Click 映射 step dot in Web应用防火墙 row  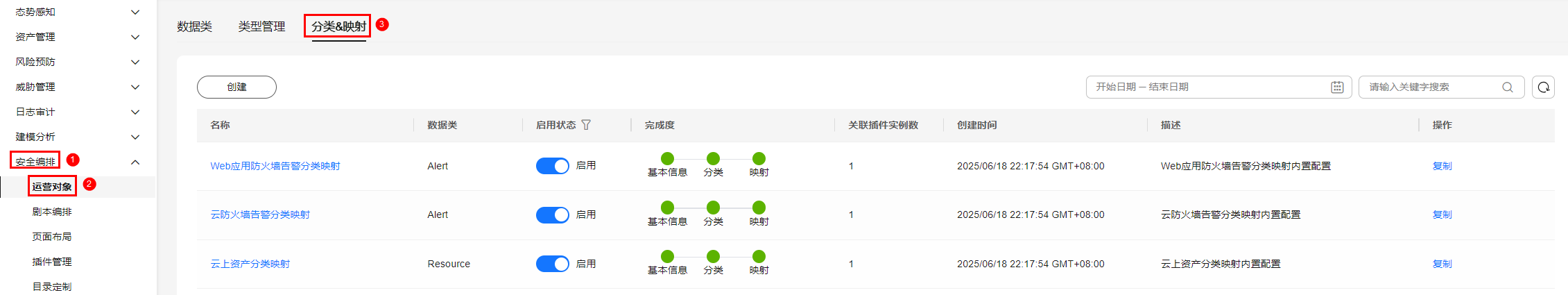tap(759, 158)
